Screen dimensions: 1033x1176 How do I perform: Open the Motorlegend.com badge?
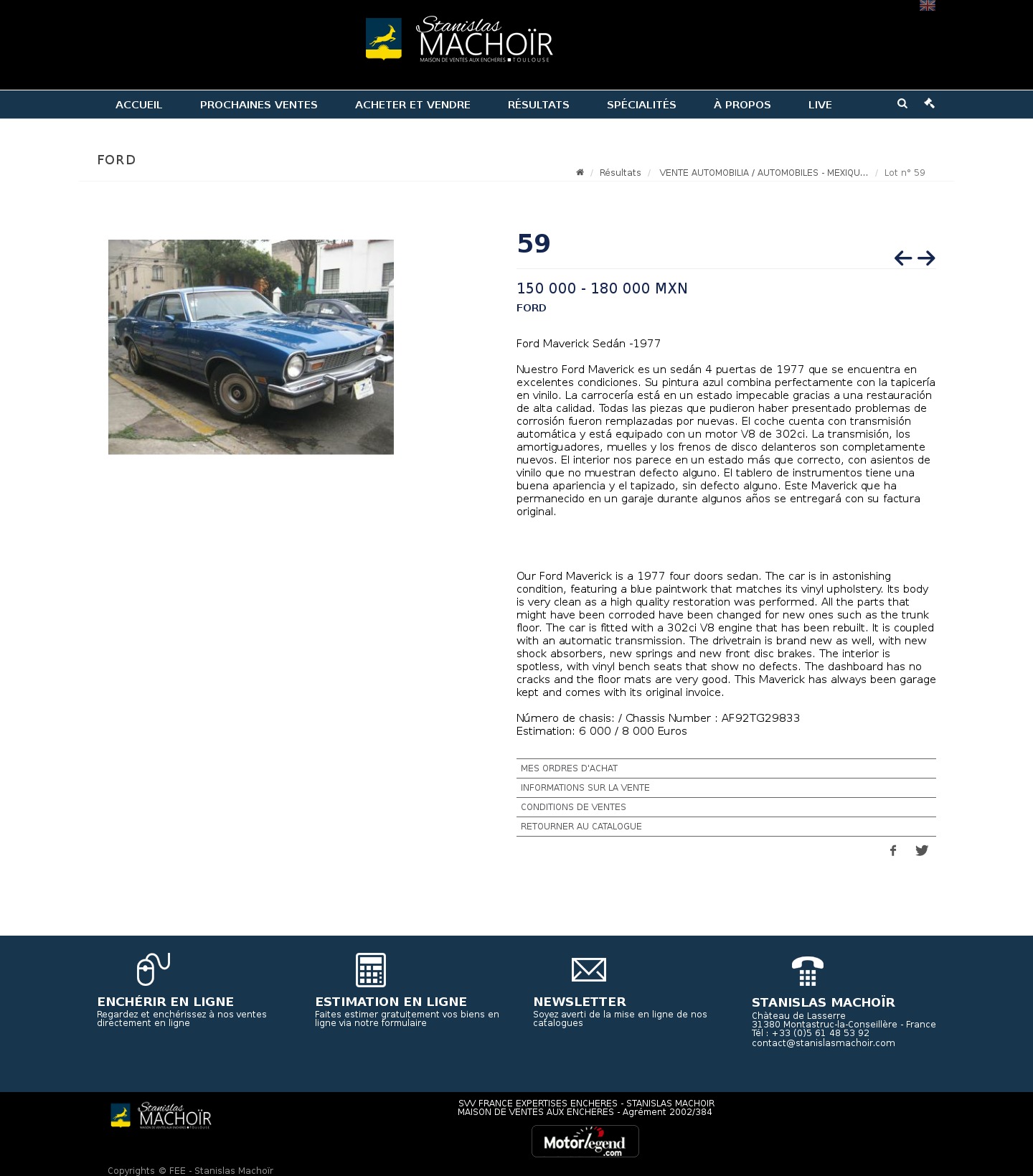point(585,1141)
